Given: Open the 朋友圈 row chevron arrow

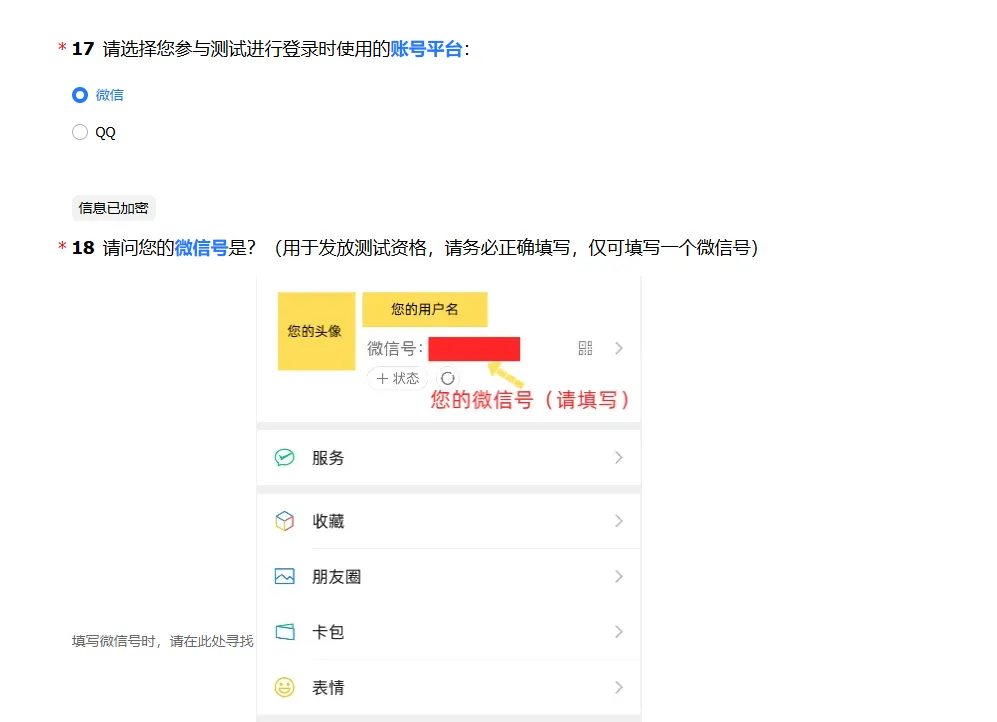Looking at the screenshot, I should point(619,577).
